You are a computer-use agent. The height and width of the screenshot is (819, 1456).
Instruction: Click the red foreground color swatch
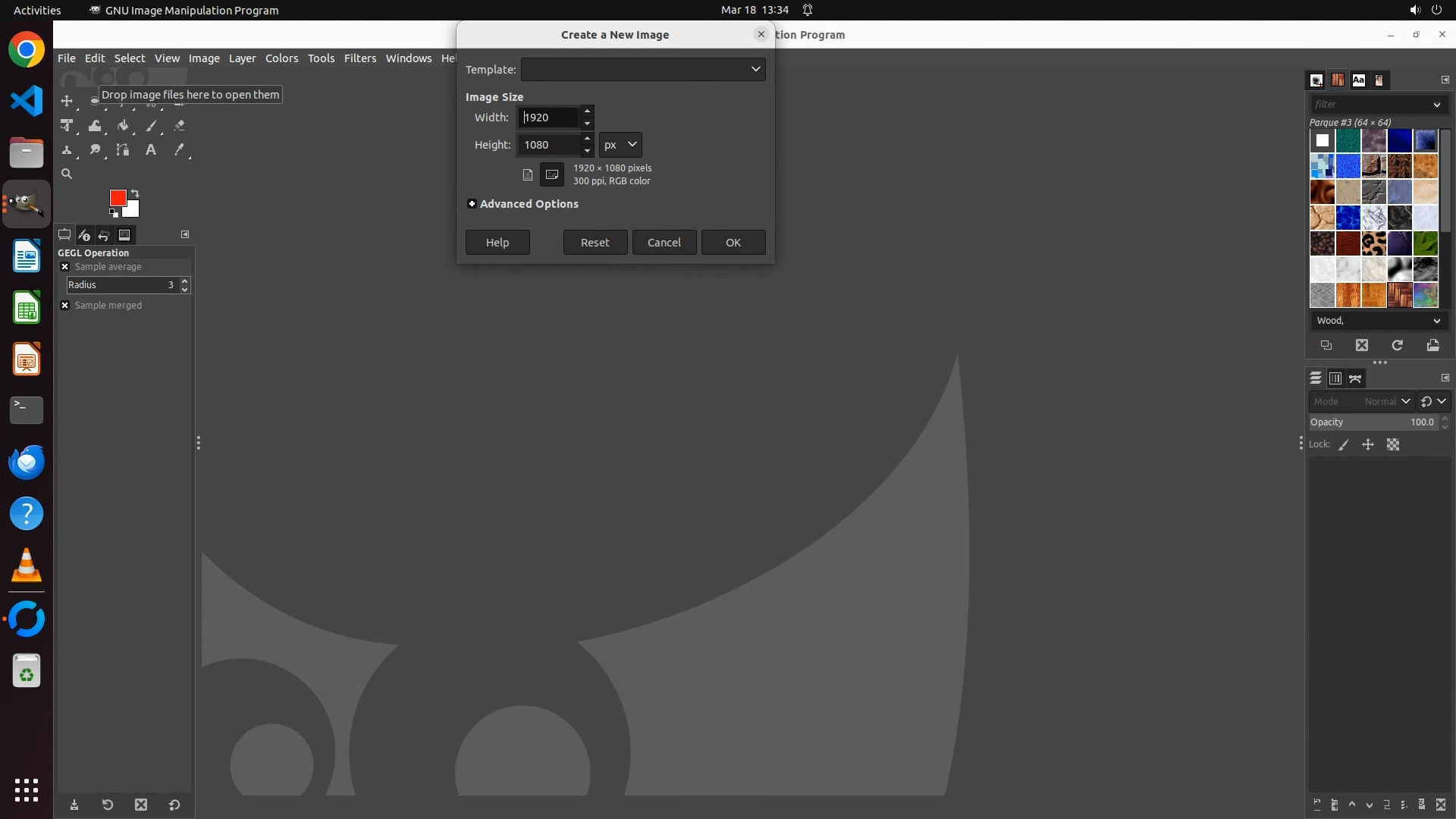[x=117, y=197]
